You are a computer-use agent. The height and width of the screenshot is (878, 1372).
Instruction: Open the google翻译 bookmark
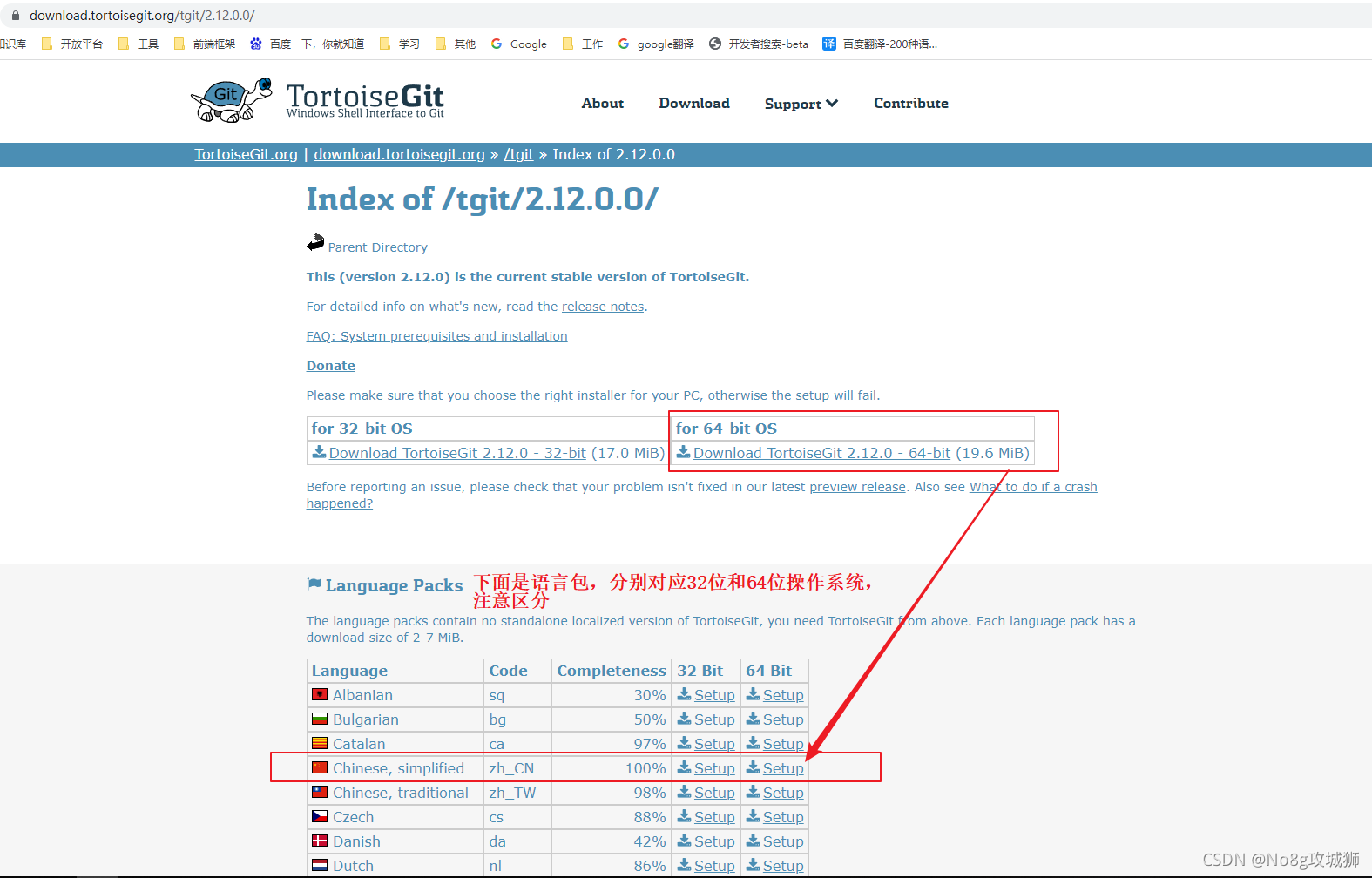pyautogui.click(x=656, y=44)
